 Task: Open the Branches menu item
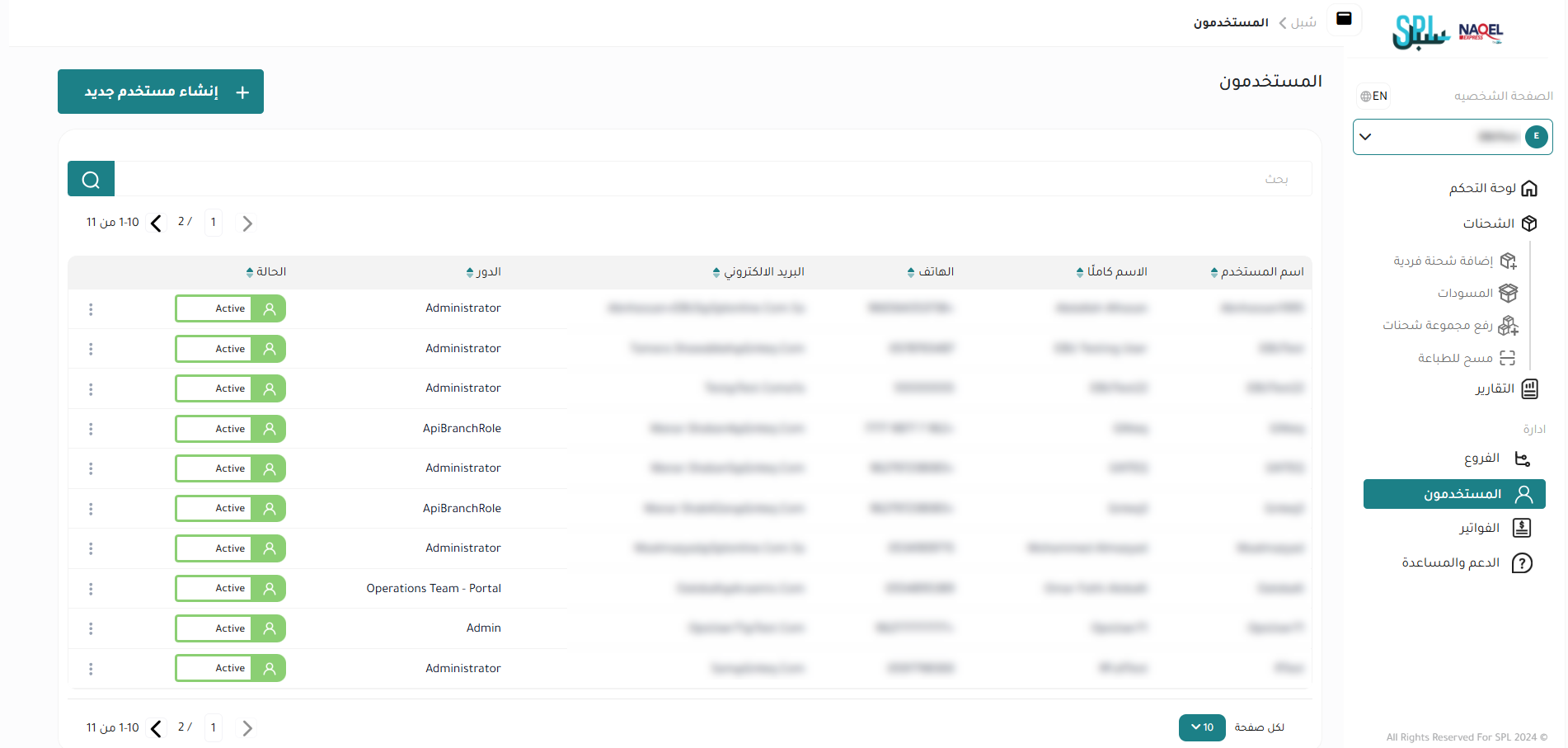tap(1481, 459)
